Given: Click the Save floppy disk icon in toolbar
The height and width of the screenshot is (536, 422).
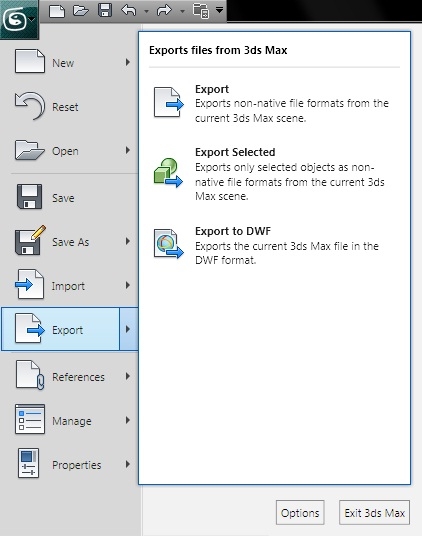Looking at the screenshot, I should tap(105, 10).
